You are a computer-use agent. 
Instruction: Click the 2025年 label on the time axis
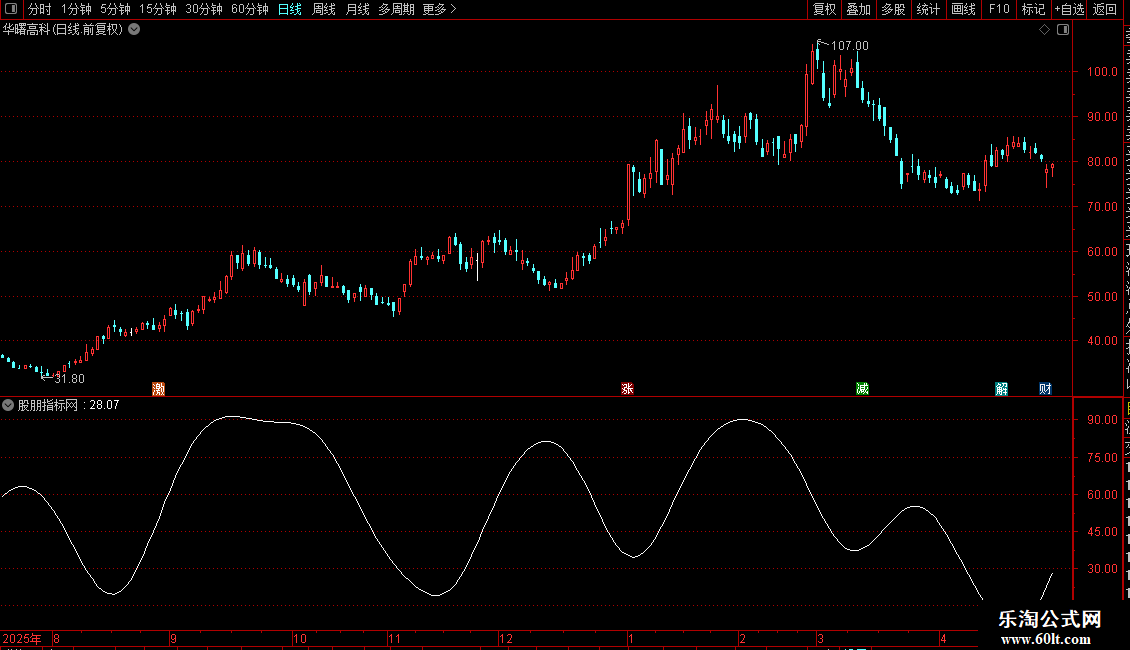tap(22, 638)
